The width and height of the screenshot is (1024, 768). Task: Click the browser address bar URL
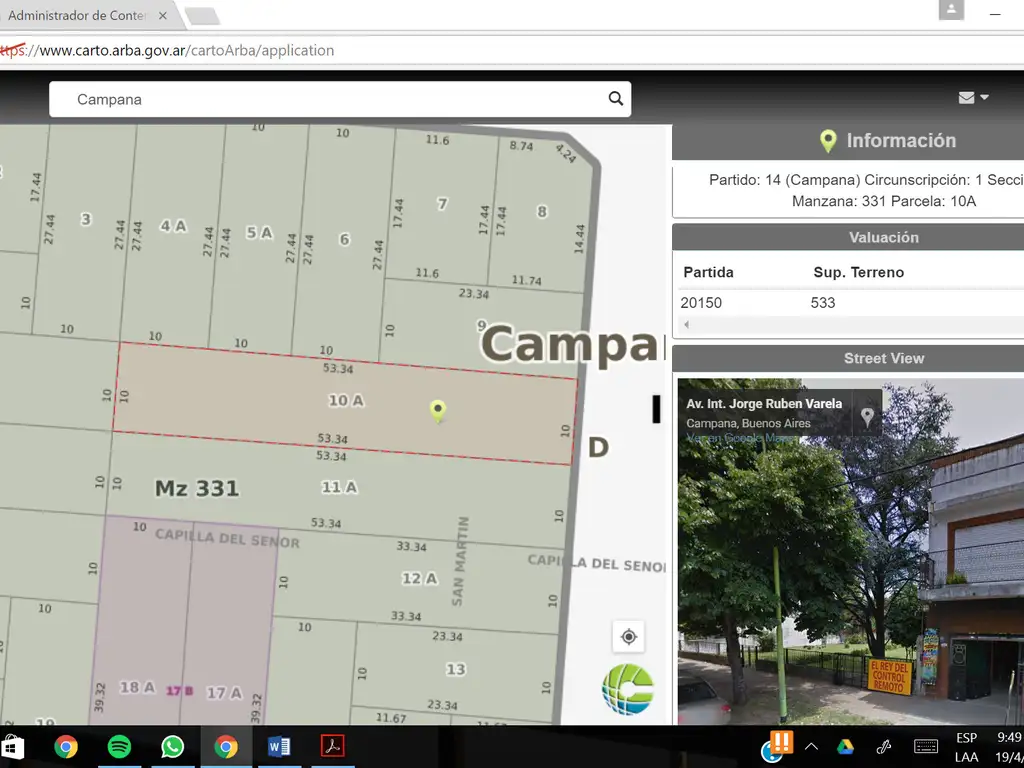click(186, 50)
